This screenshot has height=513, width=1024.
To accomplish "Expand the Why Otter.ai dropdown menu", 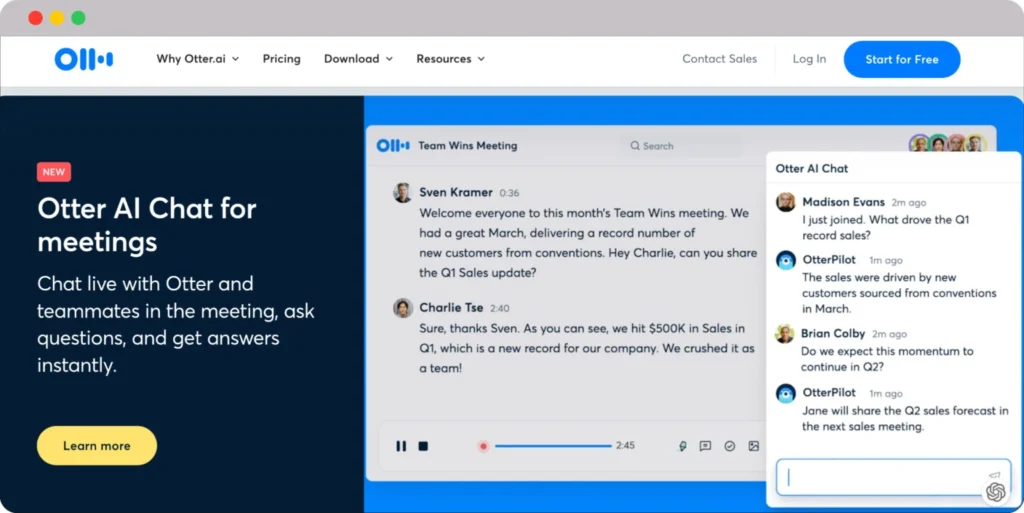I will [197, 59].
